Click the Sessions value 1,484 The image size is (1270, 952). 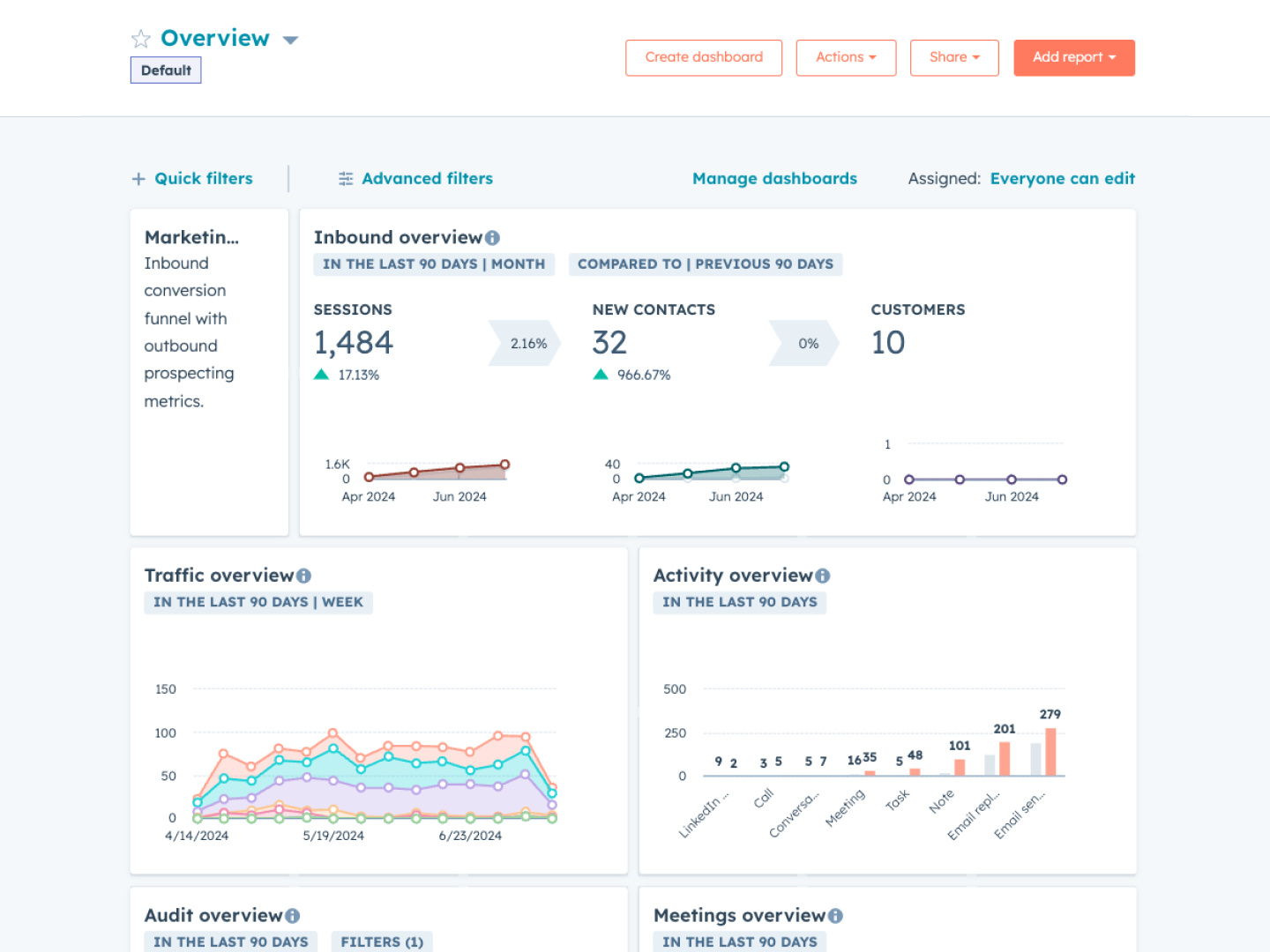354,343
